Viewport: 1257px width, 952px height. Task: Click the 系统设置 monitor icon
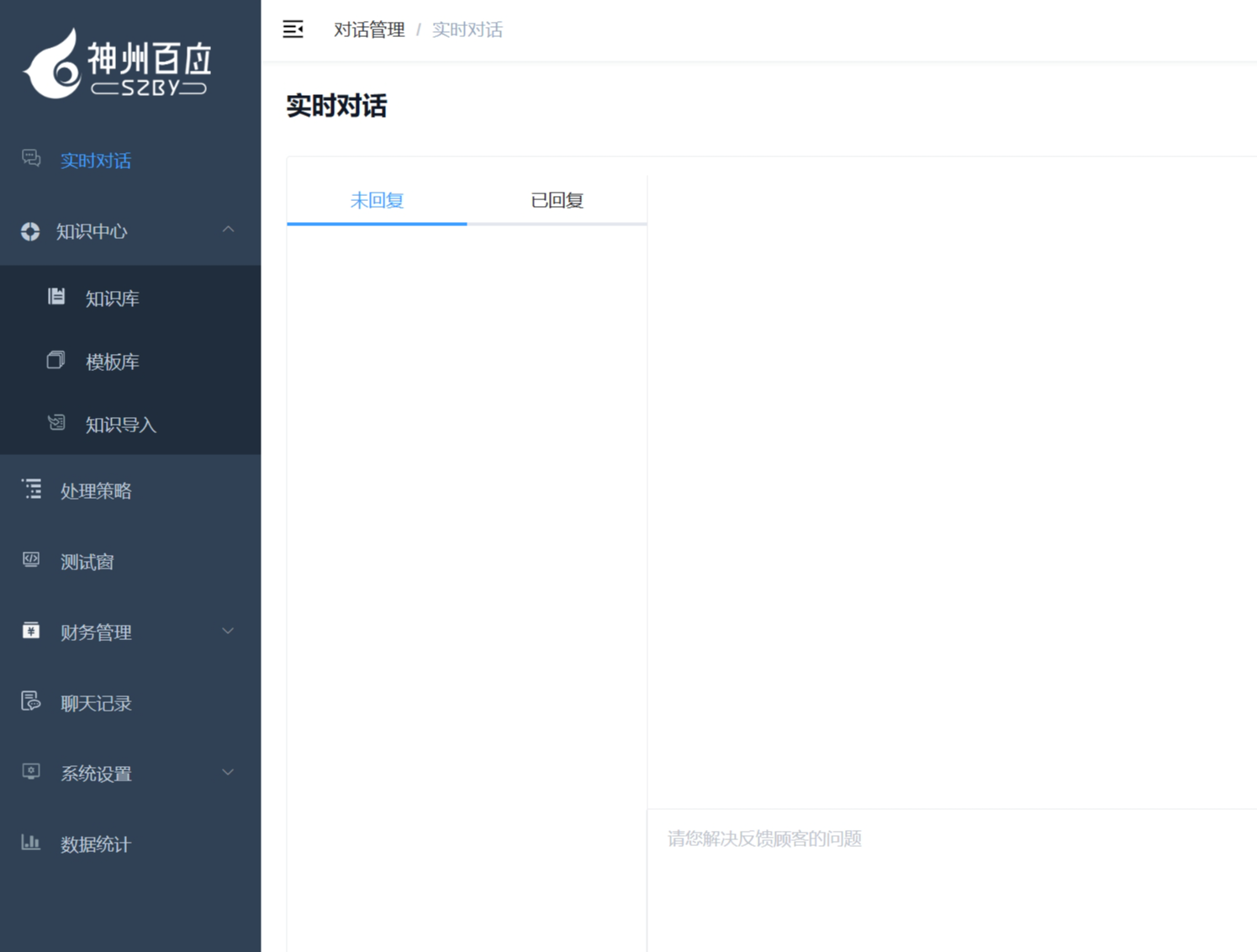click(31, 771)
